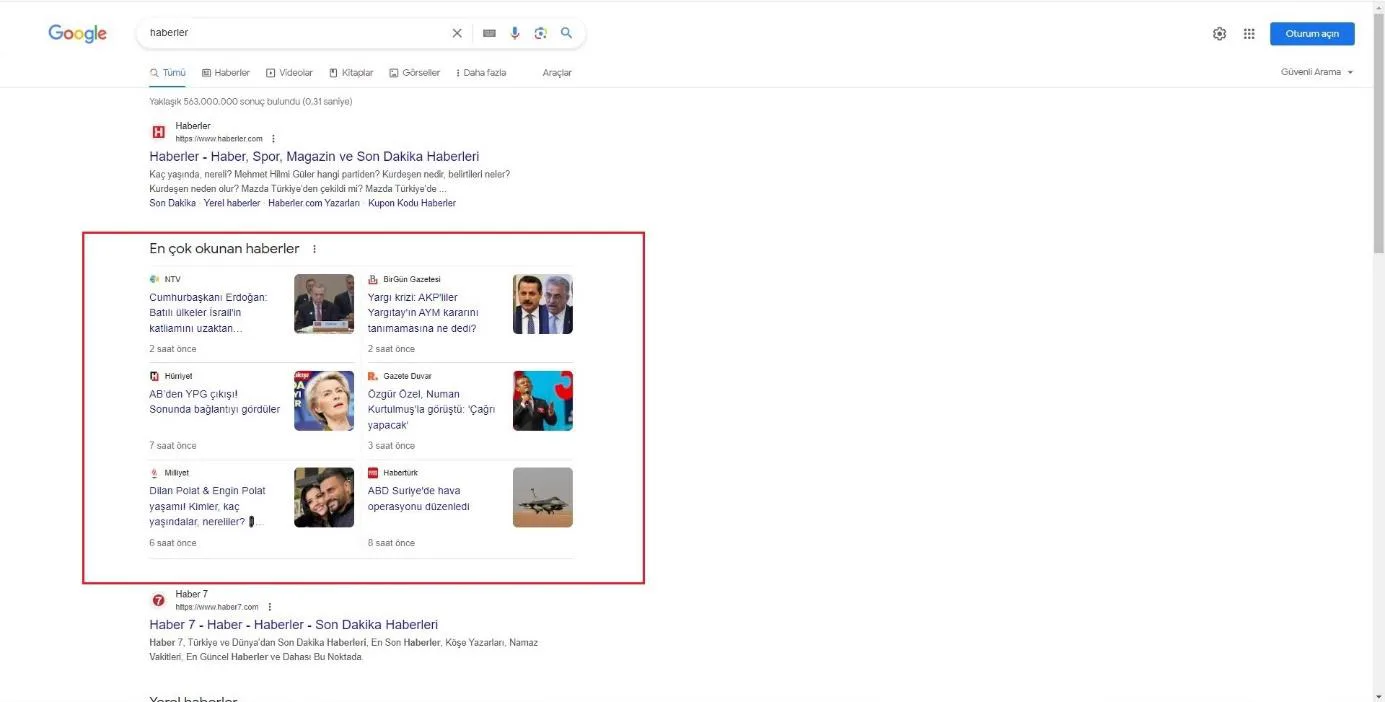Switch to the Videolar tab
The height and width of the screenshot is (702, 1385).
(x=289, y=73)
